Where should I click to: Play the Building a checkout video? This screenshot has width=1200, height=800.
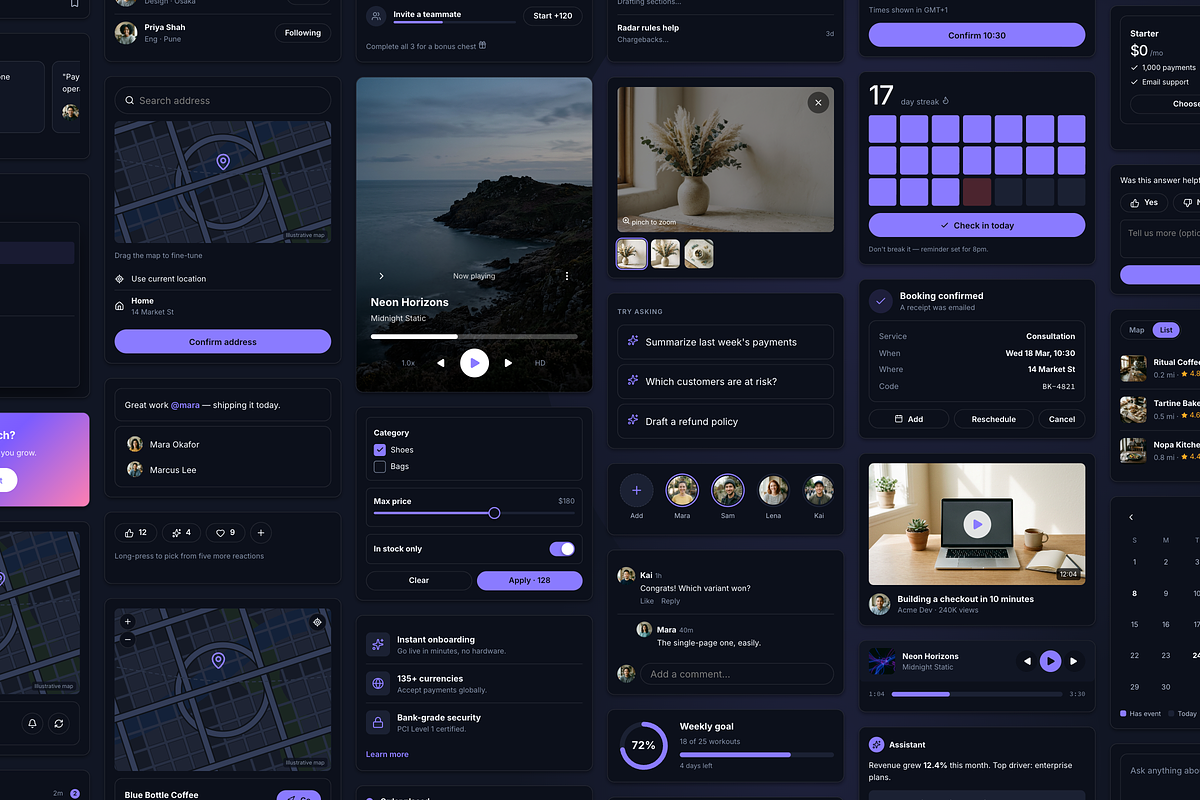pyautogui.click(x=977, y=523)
